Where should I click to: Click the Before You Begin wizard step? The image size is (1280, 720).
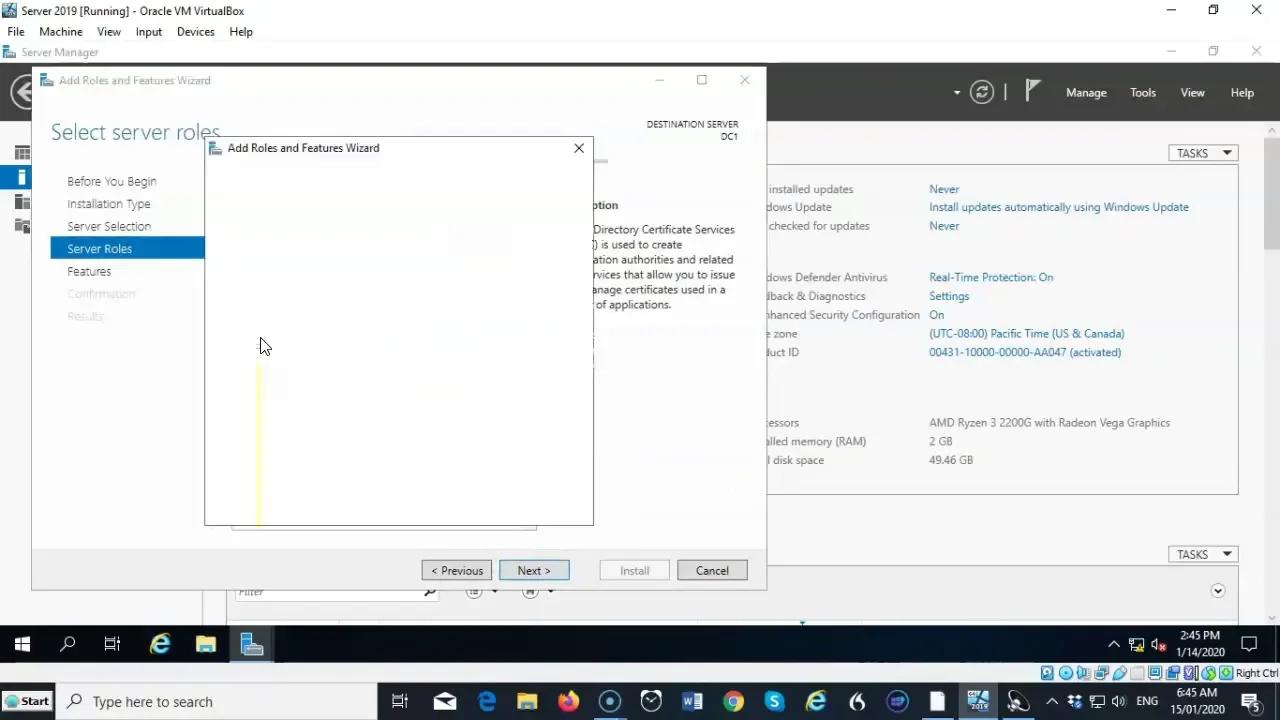(111, 181)
